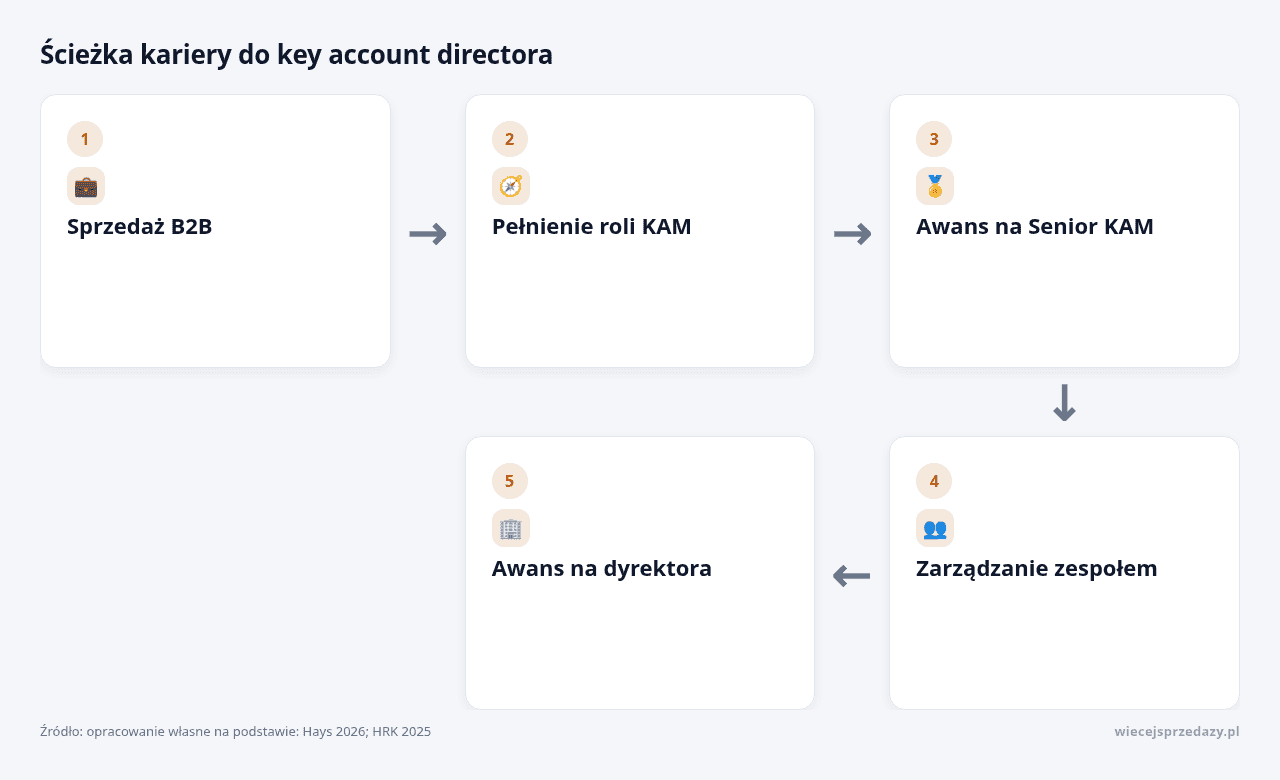This screenshot has height=780, width=1280.
Task: Click the medal icon in step 3
Action: pos(935,186)
